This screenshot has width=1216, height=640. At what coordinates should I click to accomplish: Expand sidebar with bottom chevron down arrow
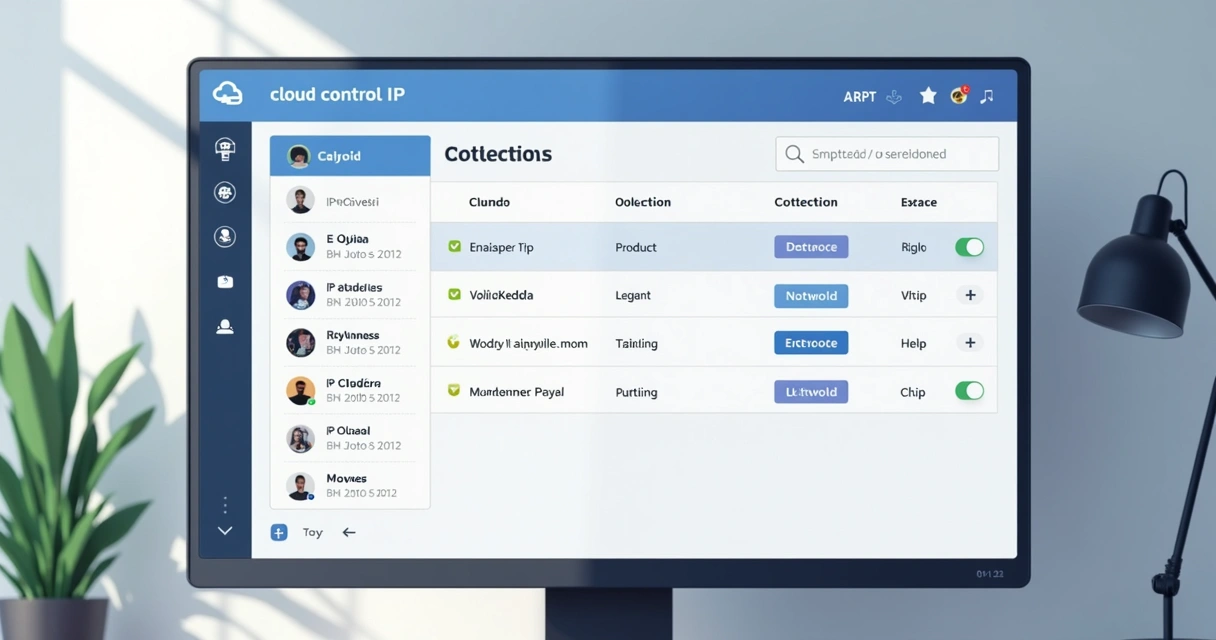(x=225, y=531)
